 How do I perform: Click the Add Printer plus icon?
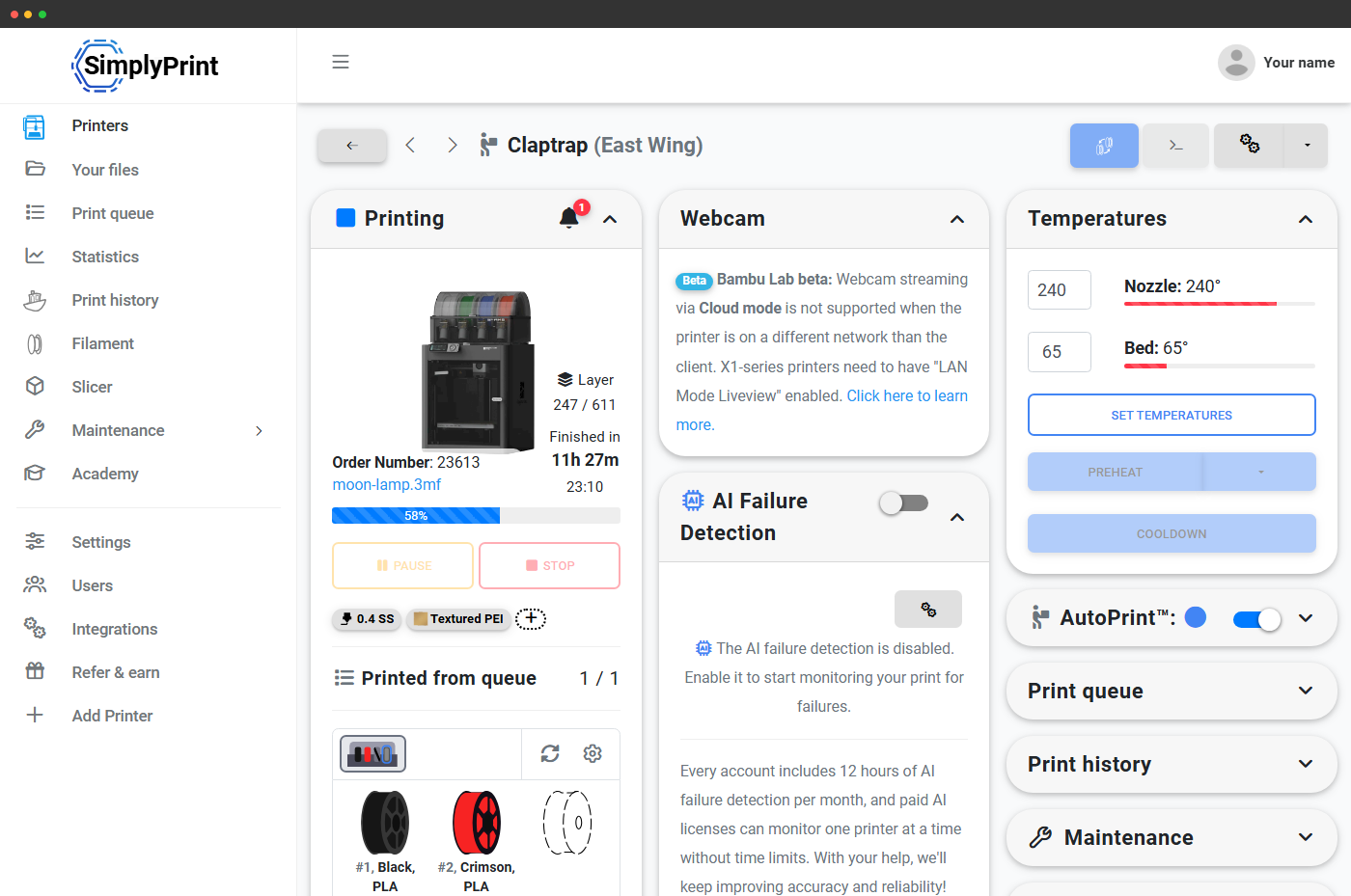(x=35, y=715)
